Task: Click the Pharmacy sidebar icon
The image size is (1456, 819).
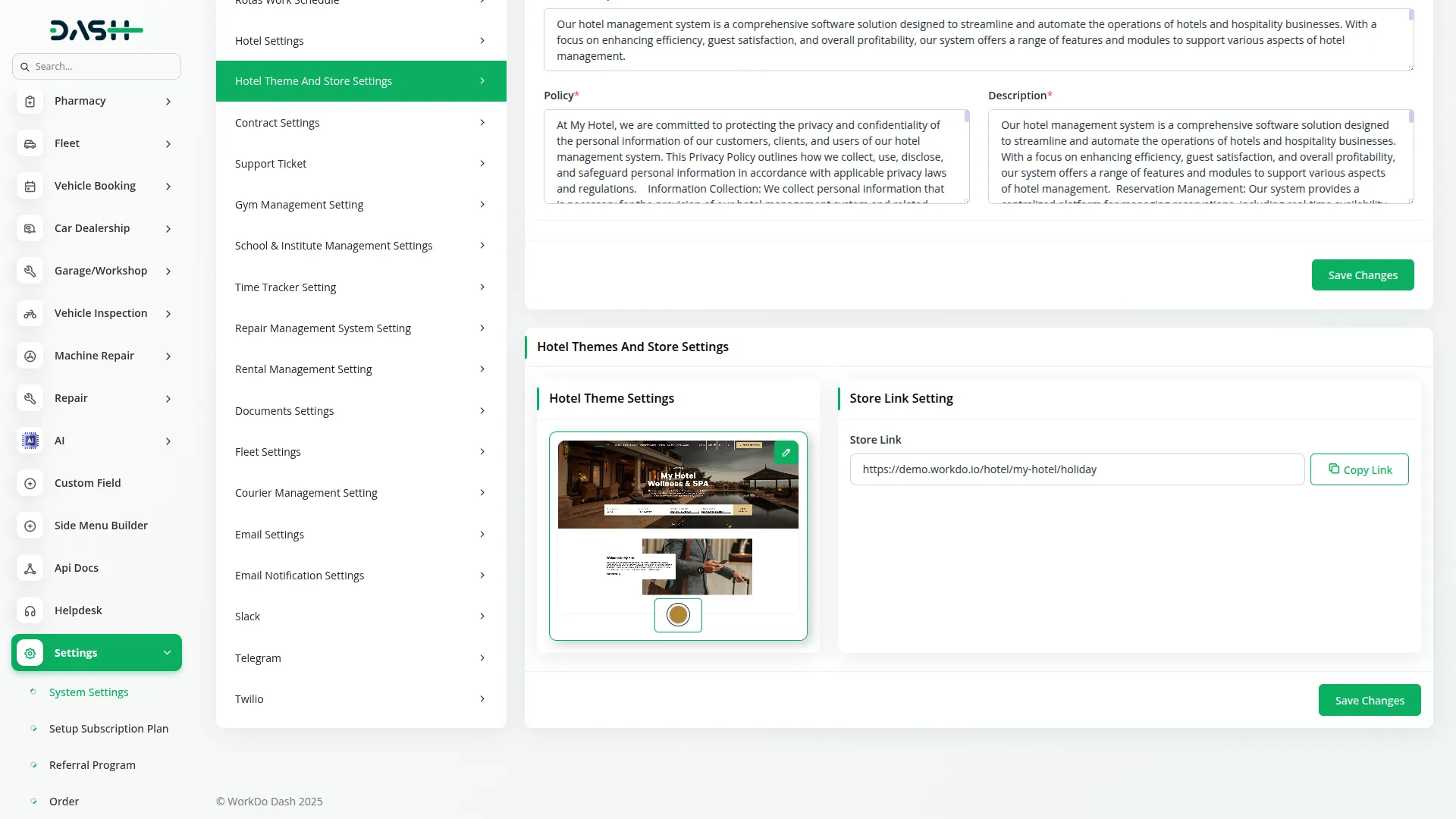Action: 30,102
